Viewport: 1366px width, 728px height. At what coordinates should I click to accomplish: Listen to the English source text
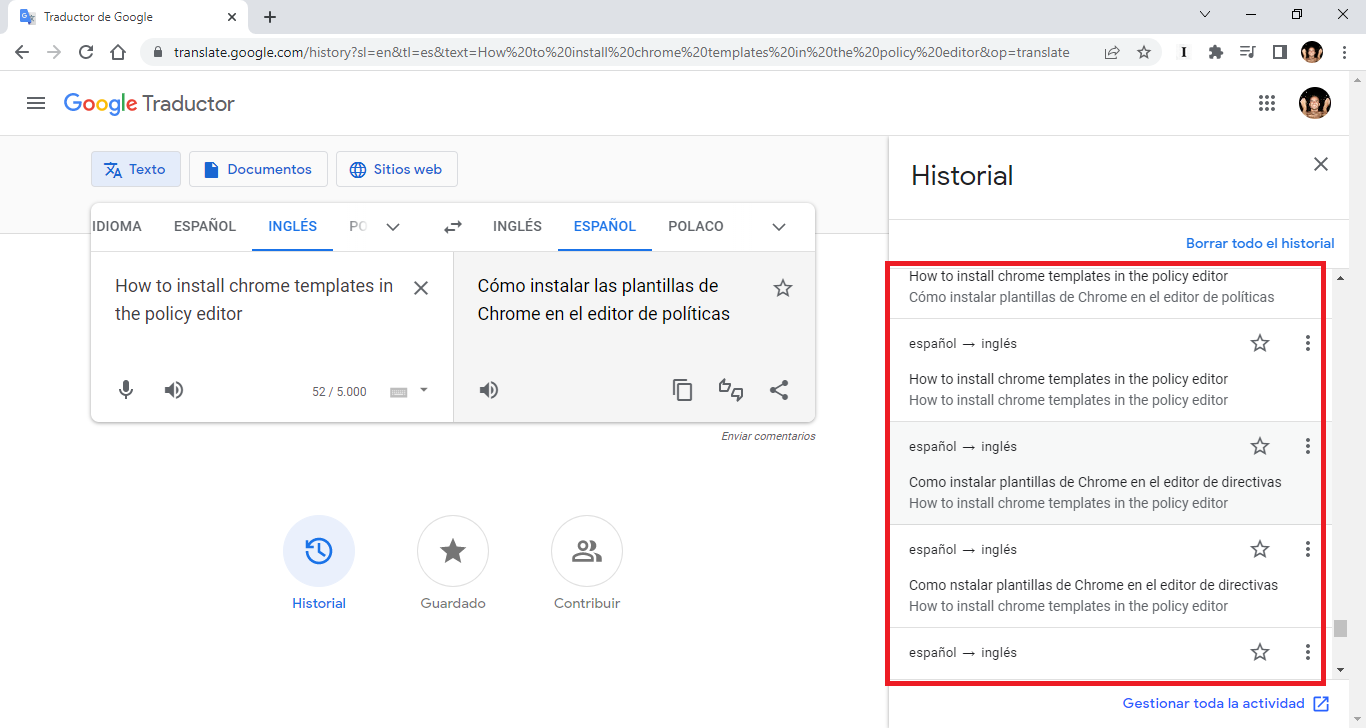[174, 390]
